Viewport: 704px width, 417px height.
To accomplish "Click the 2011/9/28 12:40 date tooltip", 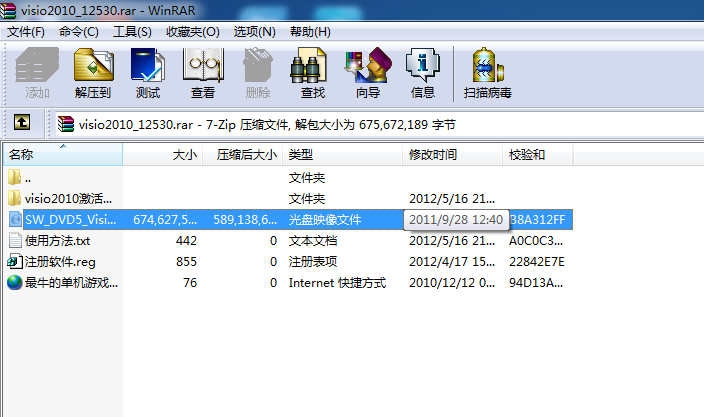I will point(456,219).
